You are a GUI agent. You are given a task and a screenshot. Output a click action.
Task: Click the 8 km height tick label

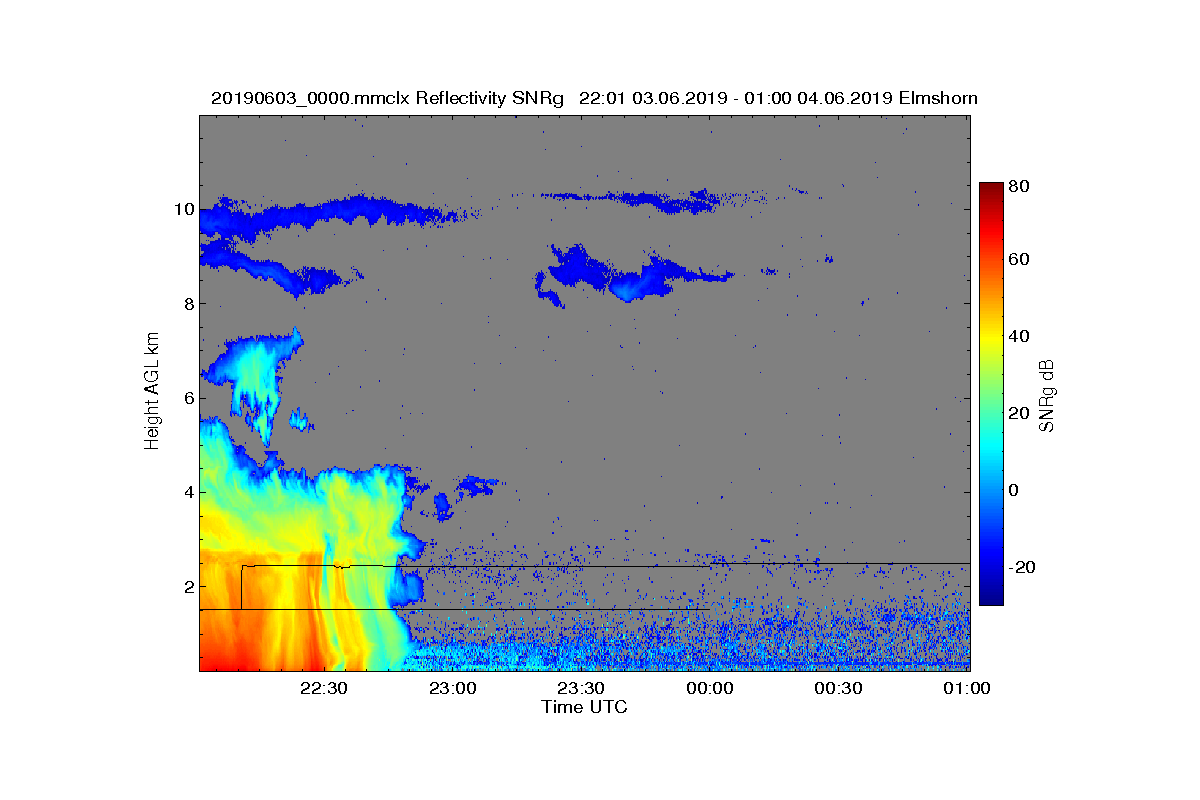coord(188,304)
